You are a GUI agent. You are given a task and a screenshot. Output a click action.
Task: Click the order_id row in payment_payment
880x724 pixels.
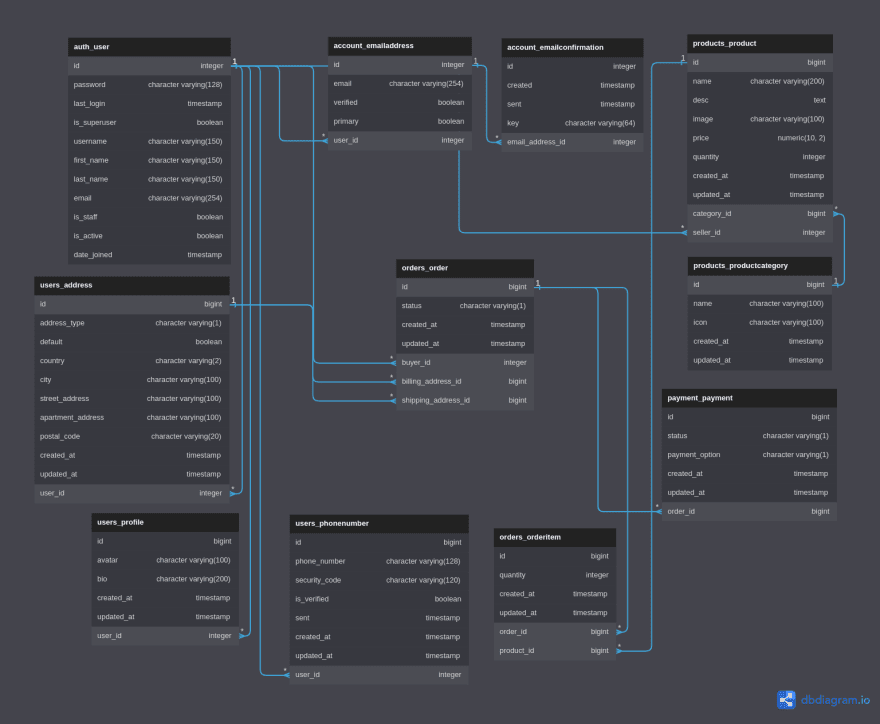pos(749,512)
